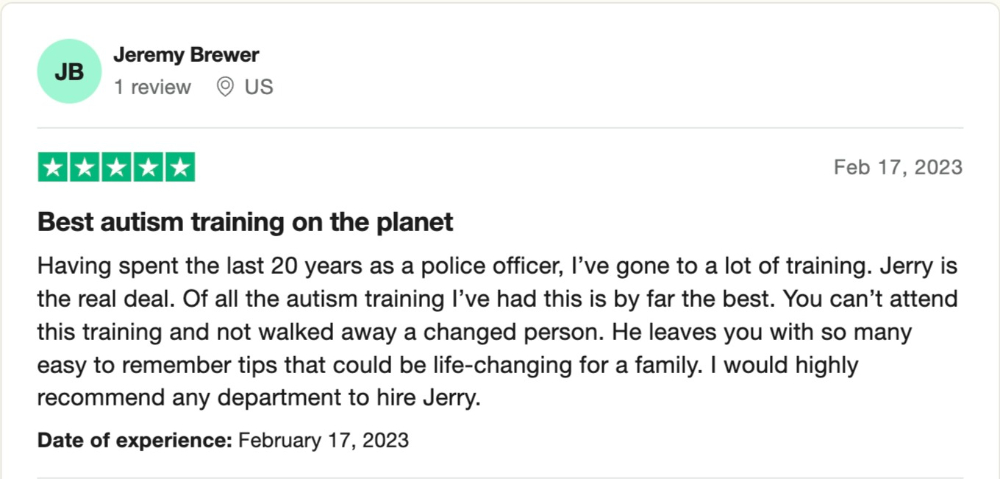Click the review body paragraph text

click(x=497, y=332)
